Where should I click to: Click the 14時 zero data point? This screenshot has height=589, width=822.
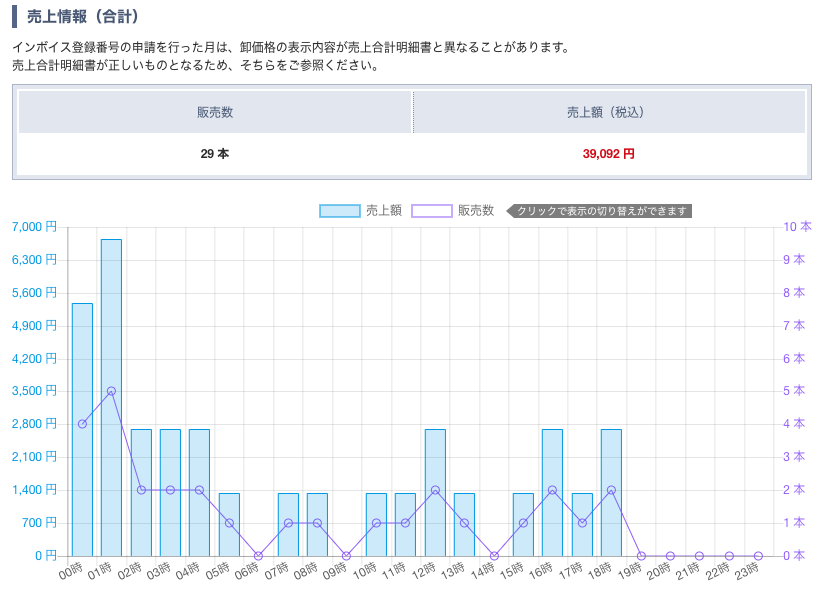tap(494, 555)
